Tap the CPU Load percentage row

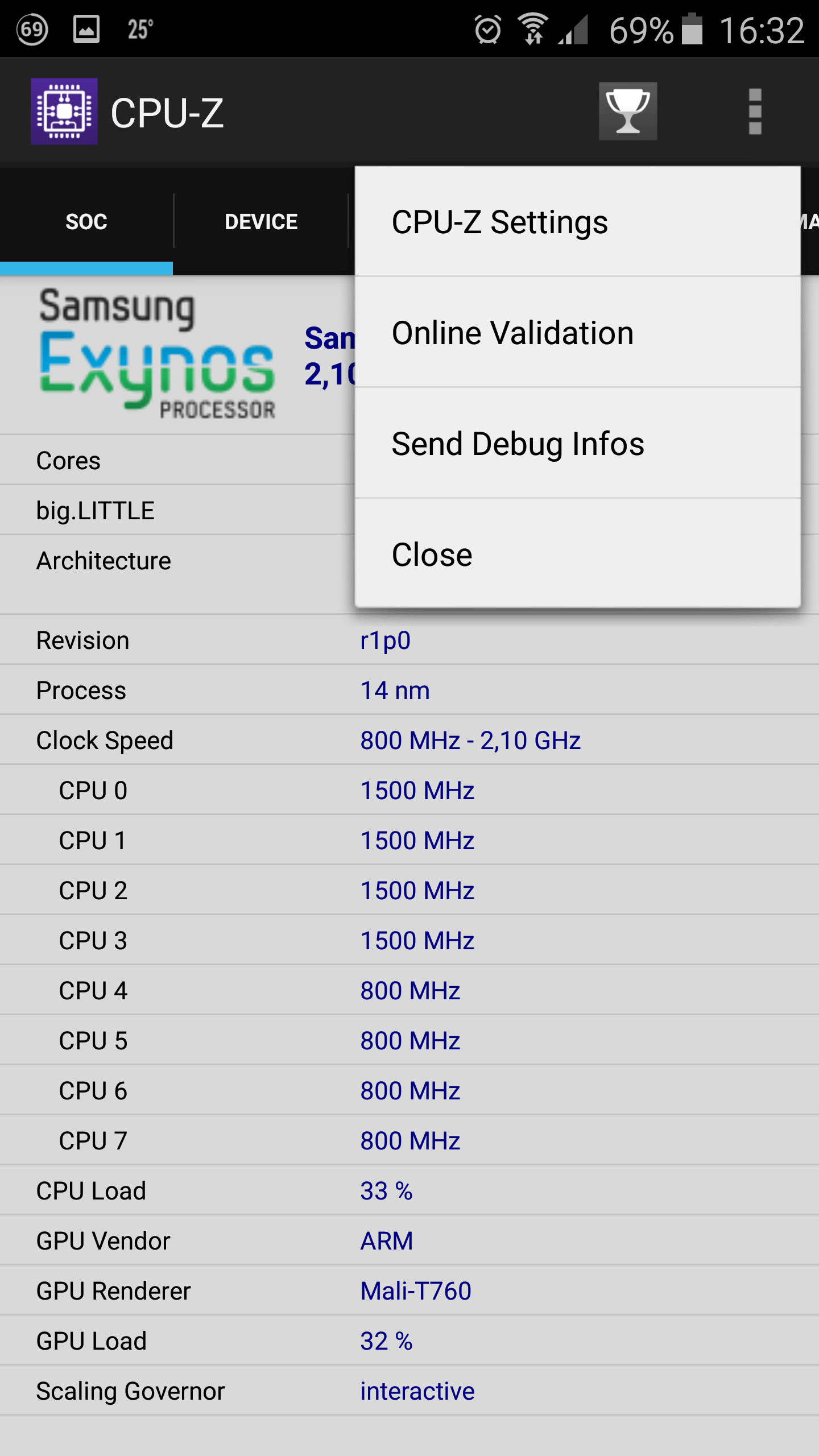[x=409, y=1191]
